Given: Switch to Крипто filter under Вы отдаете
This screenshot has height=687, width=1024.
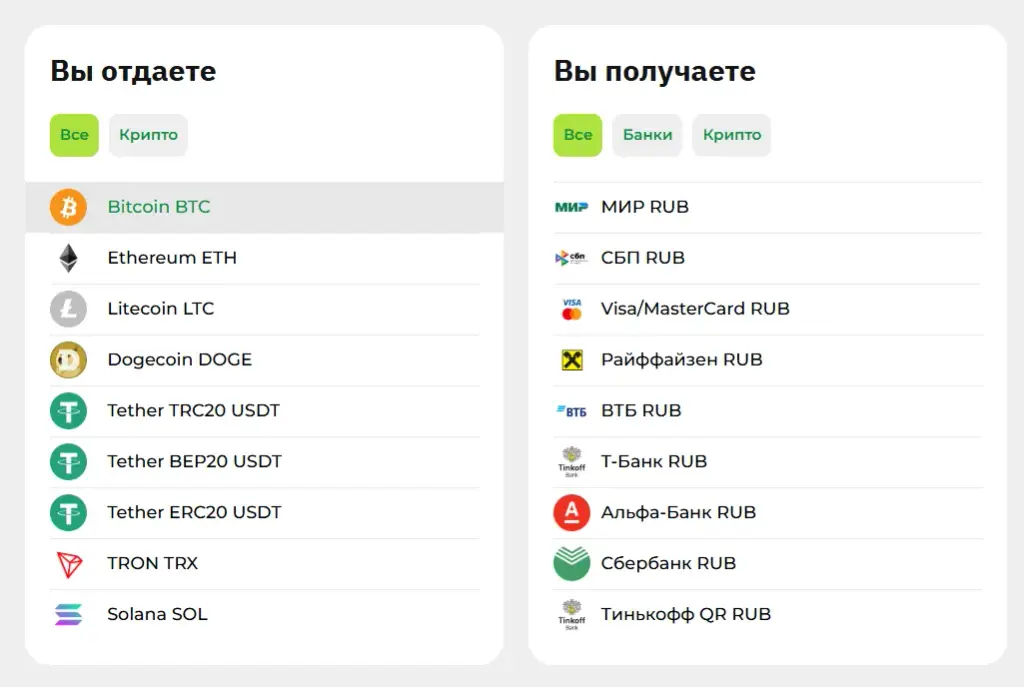Looking at the screenshot, I should click(148, 135).
